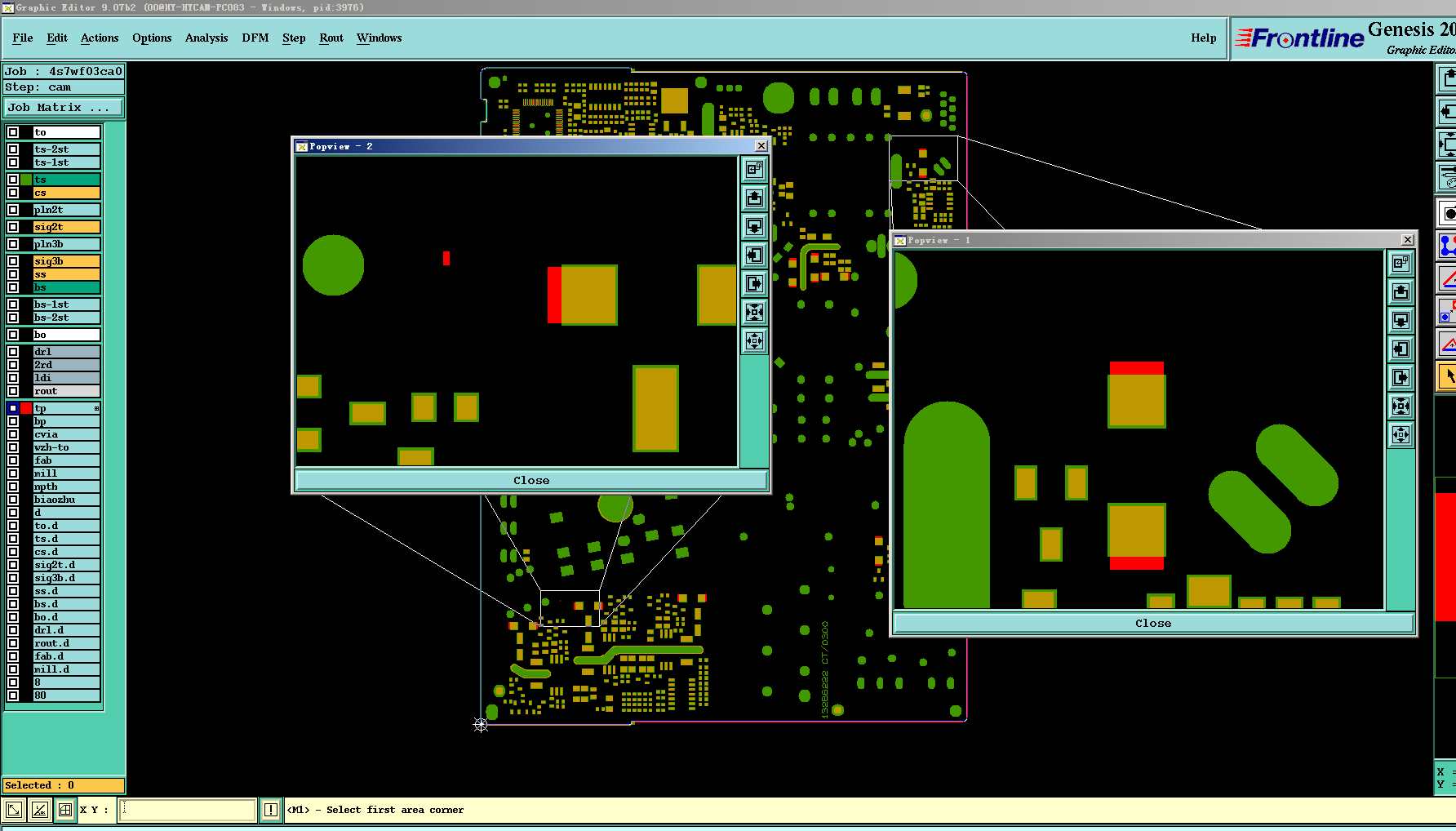Click the zoom out icon in Popview 1

[1401, 435]
